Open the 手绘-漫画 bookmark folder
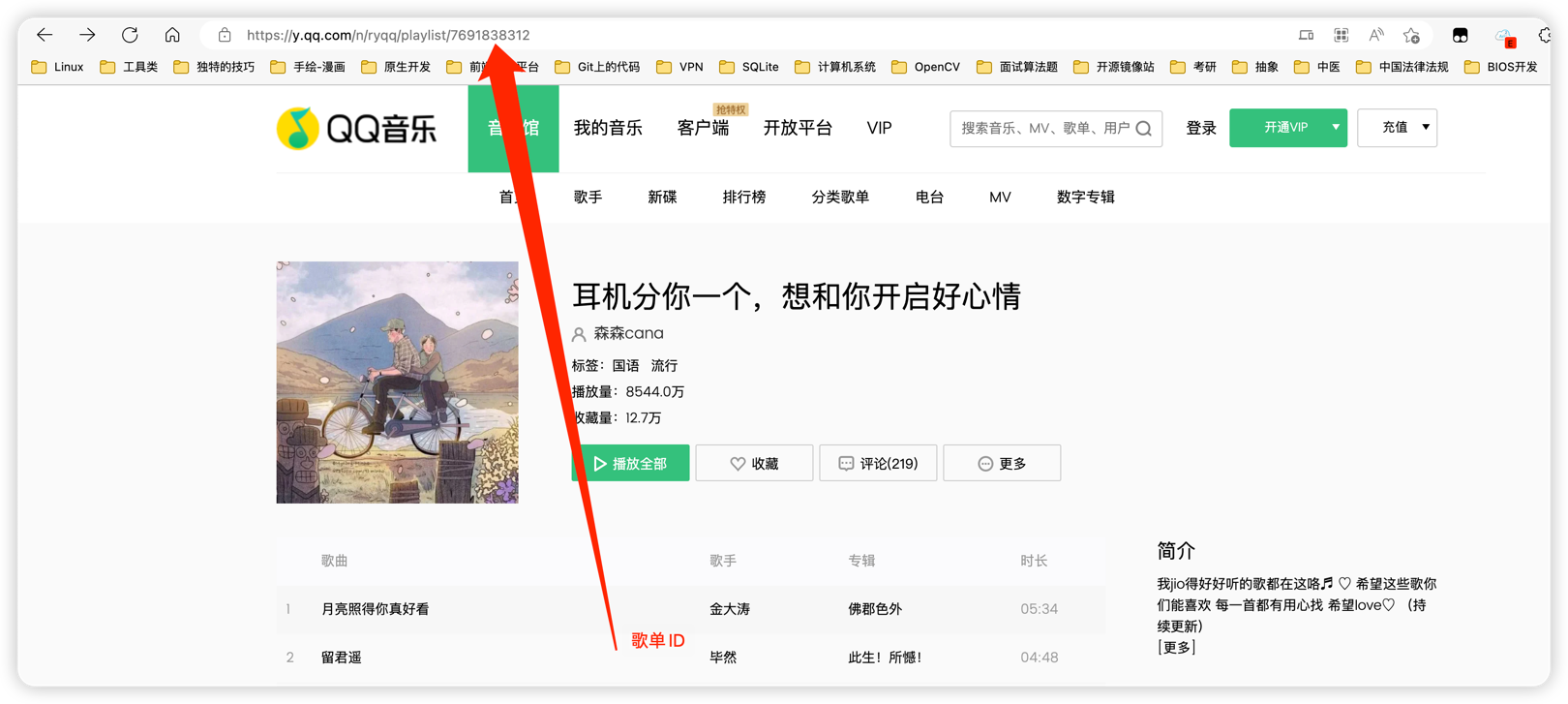 pos(308,67)
